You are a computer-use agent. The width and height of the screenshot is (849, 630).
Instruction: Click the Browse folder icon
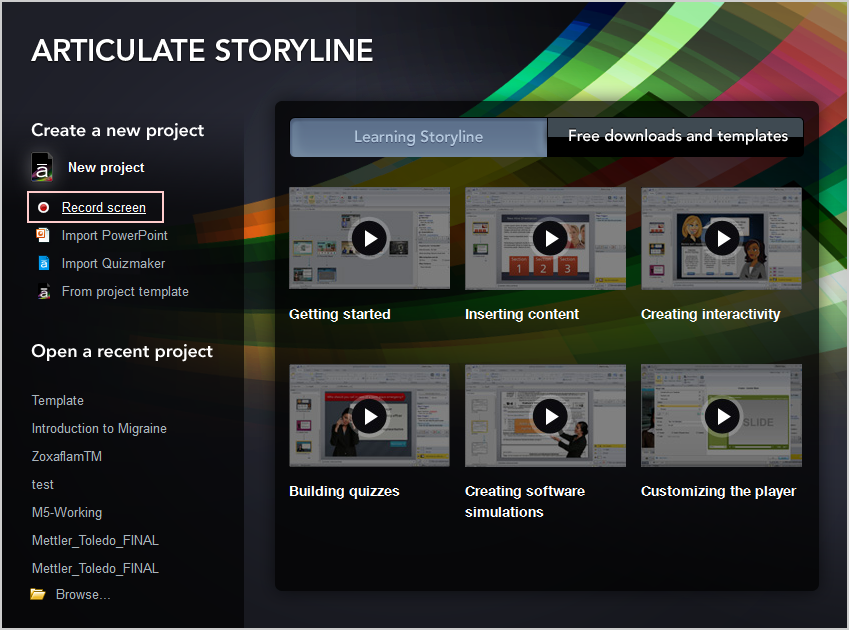coord(38,593)
